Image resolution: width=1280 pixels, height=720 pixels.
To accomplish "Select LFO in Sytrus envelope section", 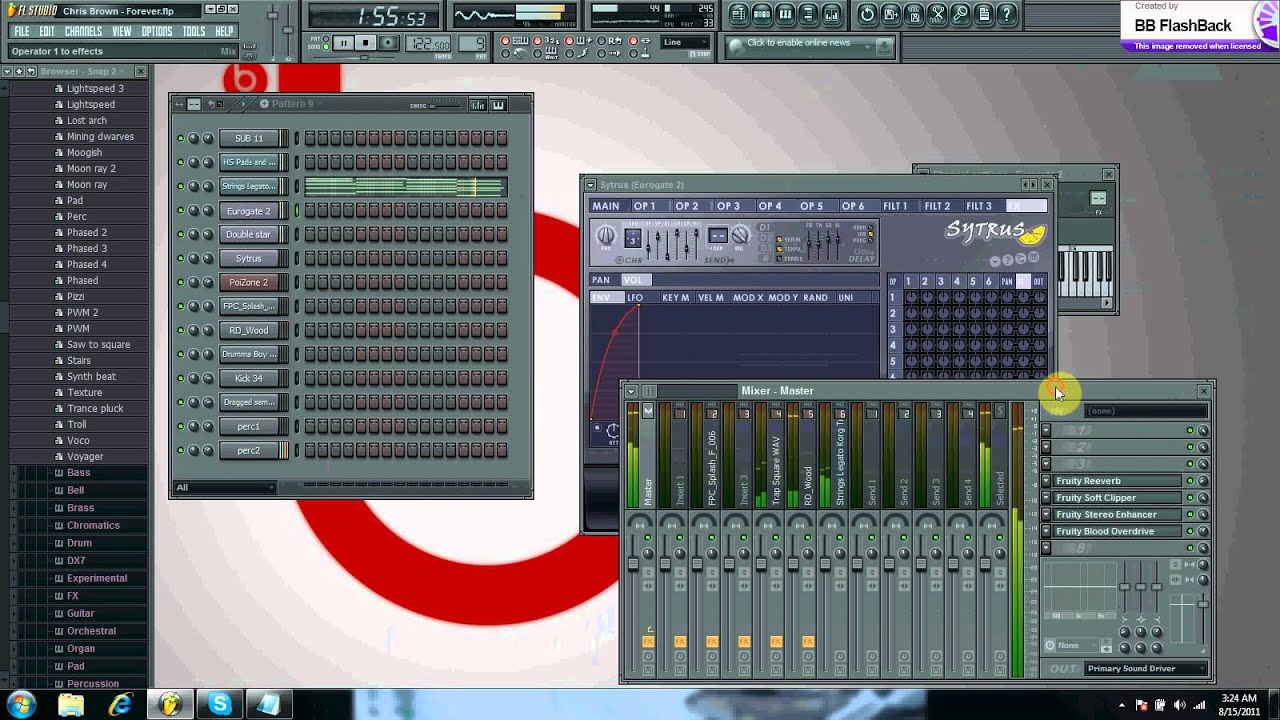I will (635, 298).
